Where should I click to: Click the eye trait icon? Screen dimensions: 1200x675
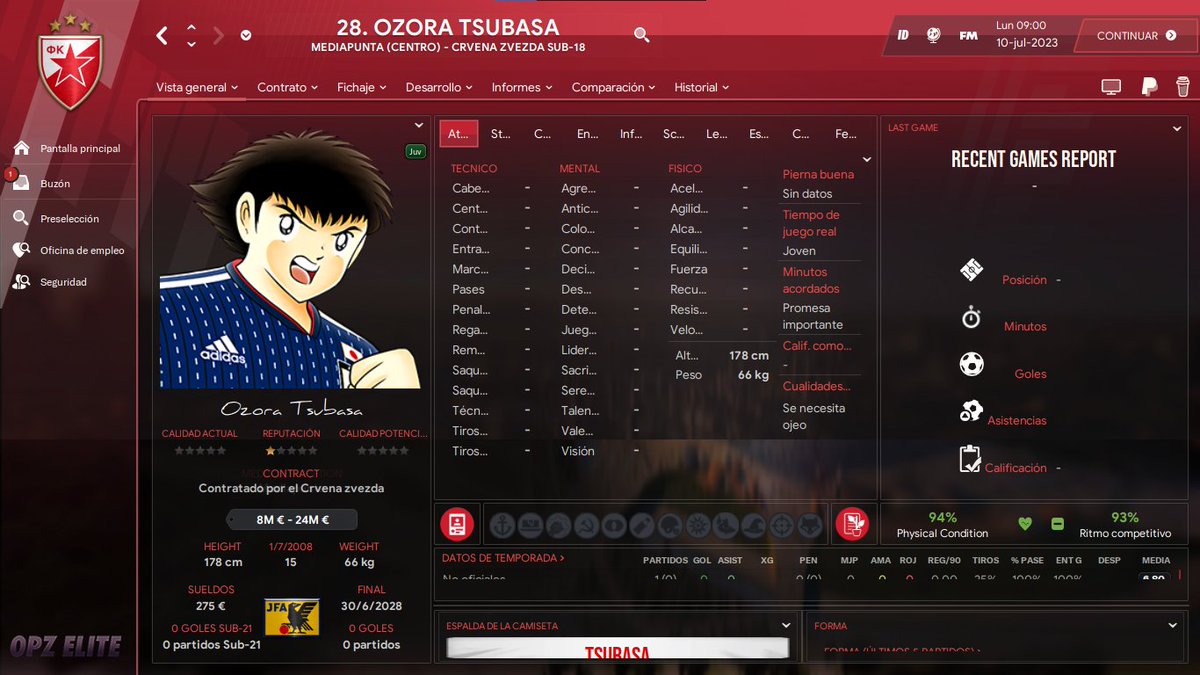click(615, 523)
